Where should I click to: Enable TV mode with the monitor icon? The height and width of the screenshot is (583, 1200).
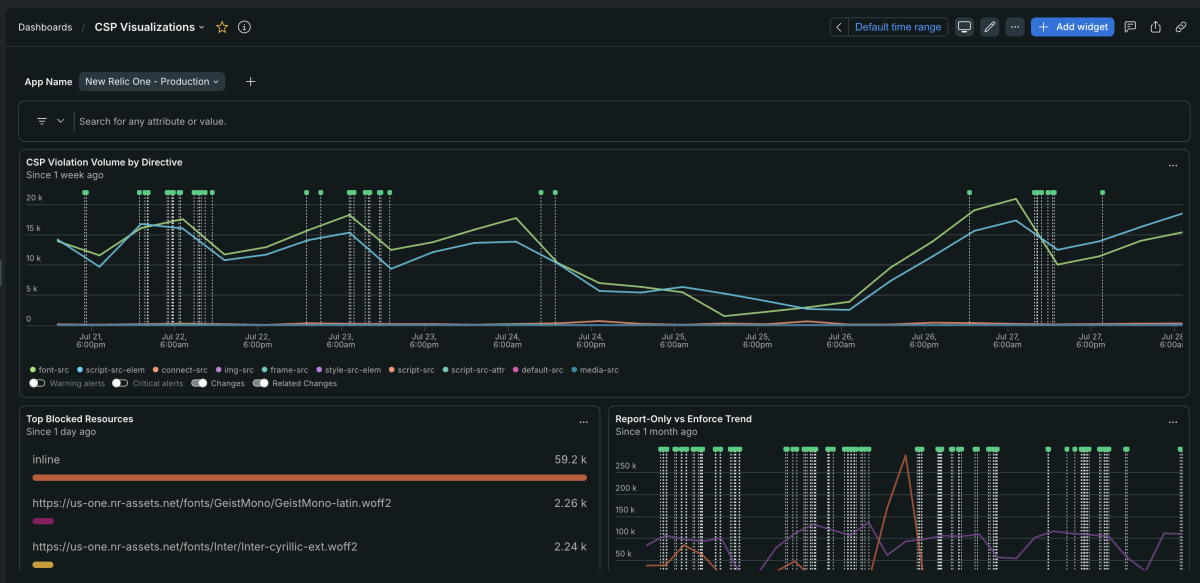tap(964, 27)
